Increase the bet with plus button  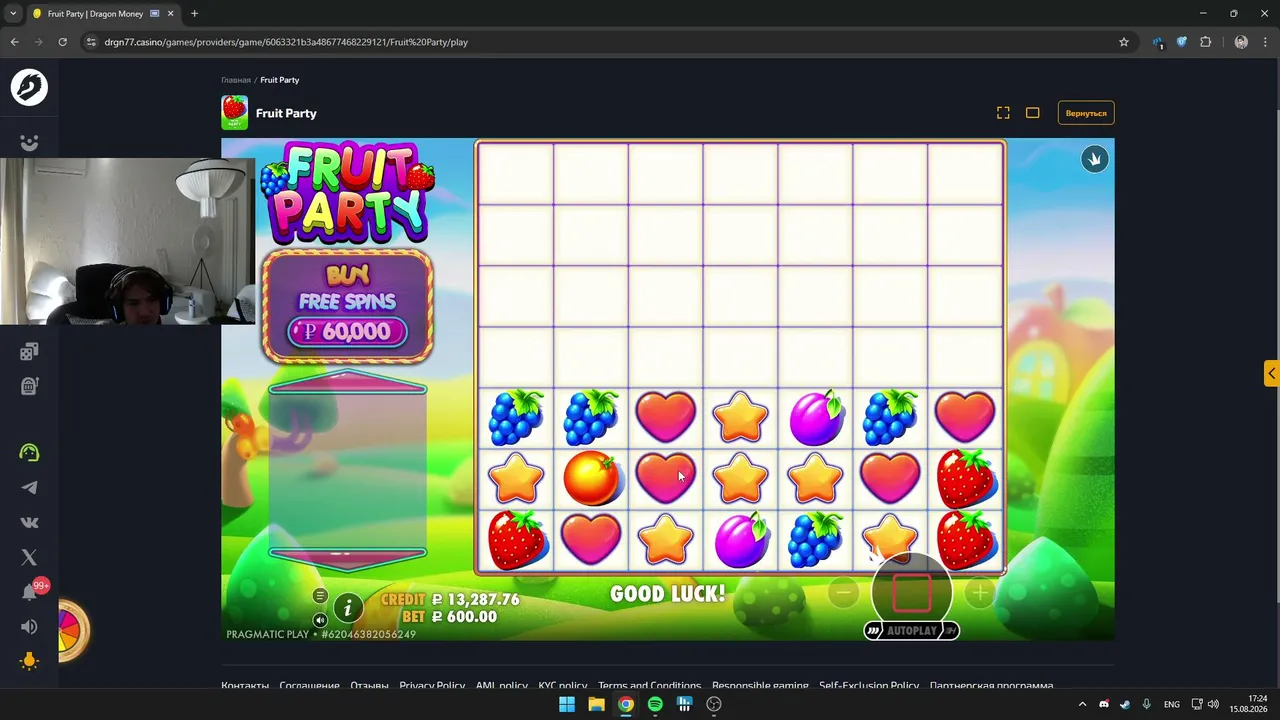click(x=980, y=593)
